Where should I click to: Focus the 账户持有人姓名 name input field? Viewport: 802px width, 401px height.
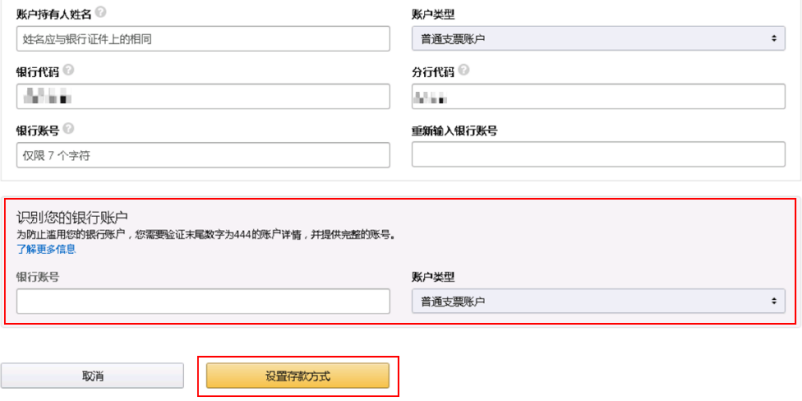[203, 38]
